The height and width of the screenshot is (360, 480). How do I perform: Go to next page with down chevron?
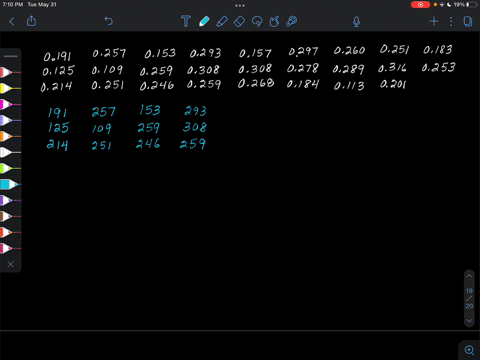pos(469,321)
